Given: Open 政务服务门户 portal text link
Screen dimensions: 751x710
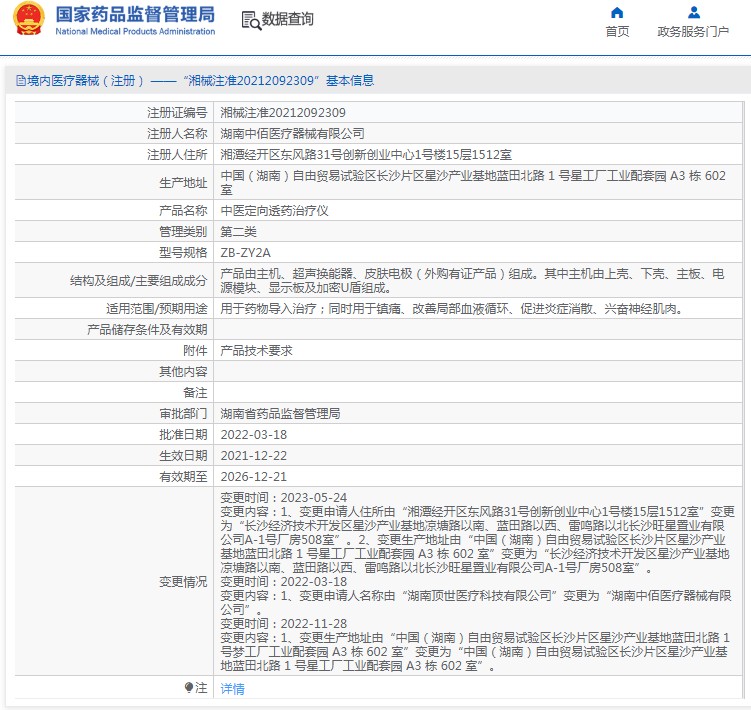Looking at the screenshot, I should coord(693,32).
